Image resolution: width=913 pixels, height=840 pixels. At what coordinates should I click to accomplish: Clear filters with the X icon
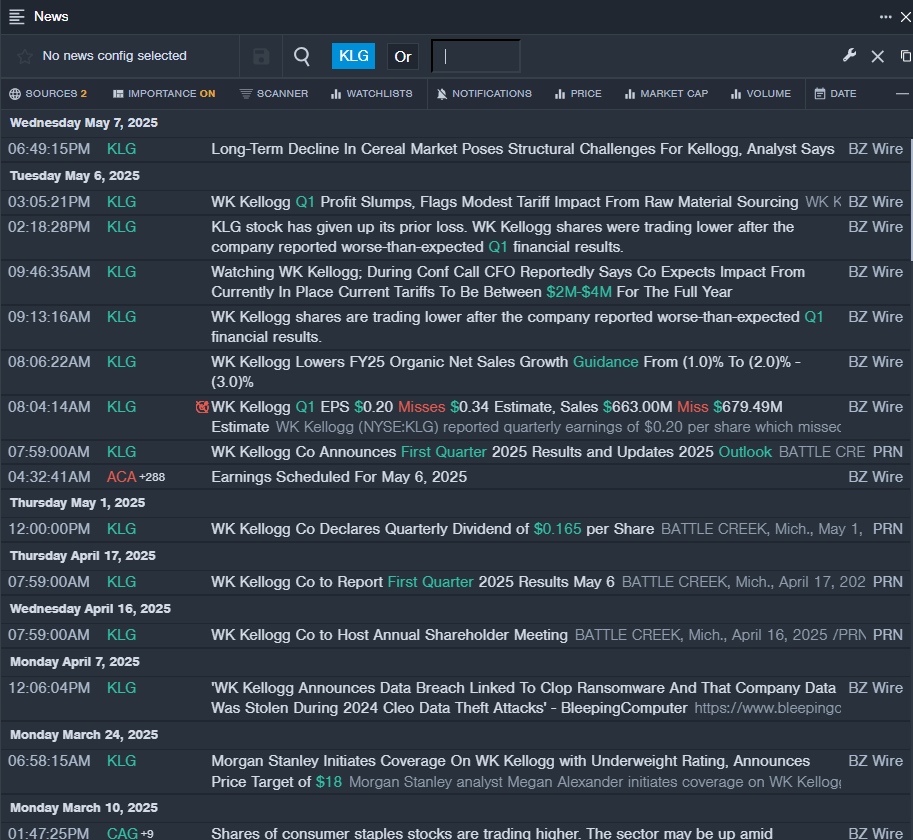(x=877, y=56)
